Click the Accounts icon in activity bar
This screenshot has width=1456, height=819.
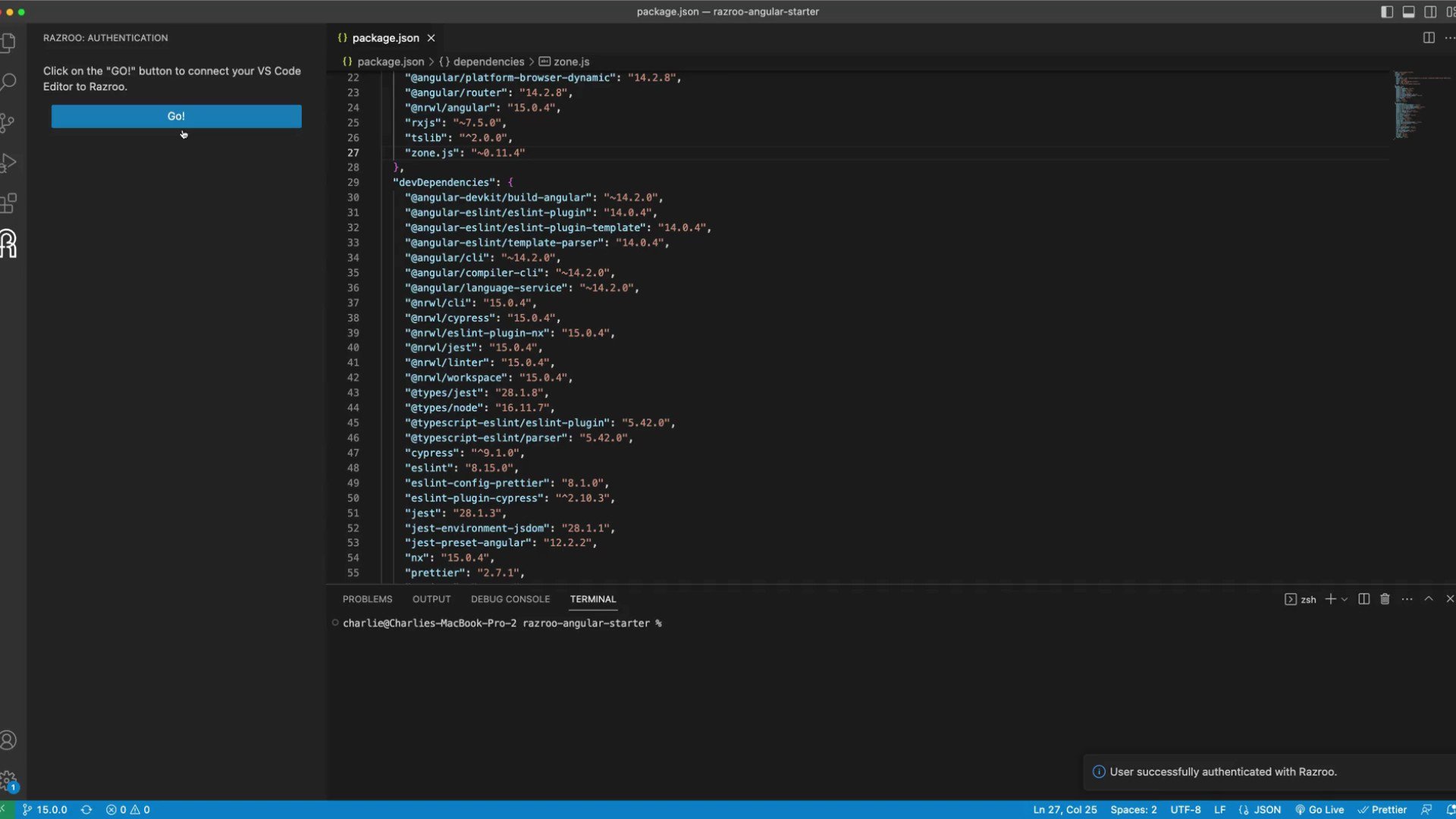click(9, 740)
